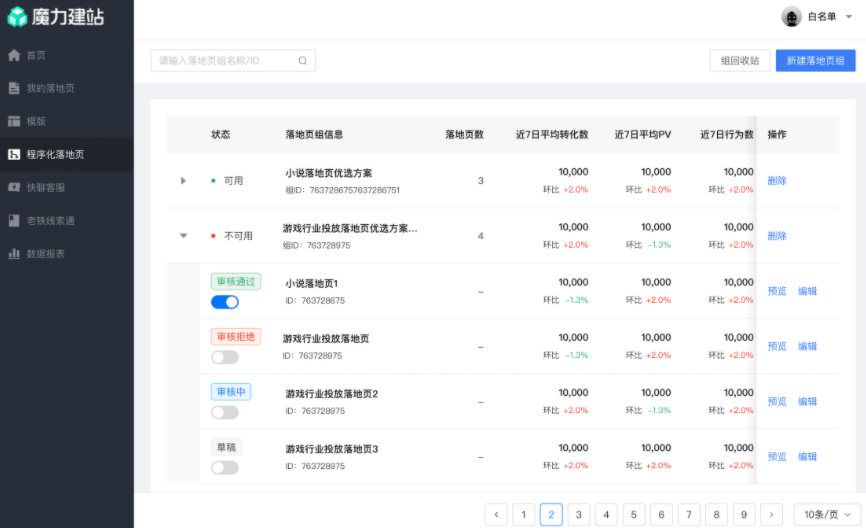Preview 游戏行业投放落地页2
The image size is (866, 528).
point(777,402)
